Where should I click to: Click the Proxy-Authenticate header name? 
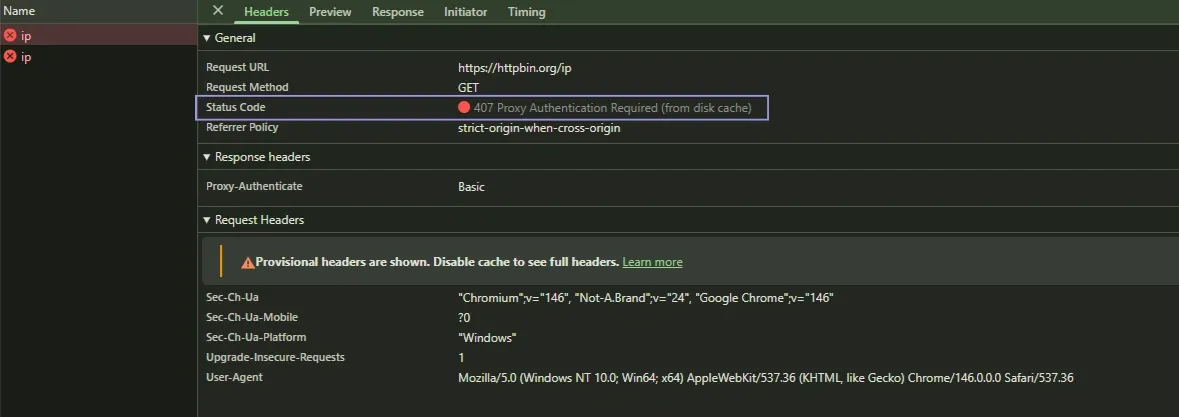pyautogui.click(x=254, y=186)
